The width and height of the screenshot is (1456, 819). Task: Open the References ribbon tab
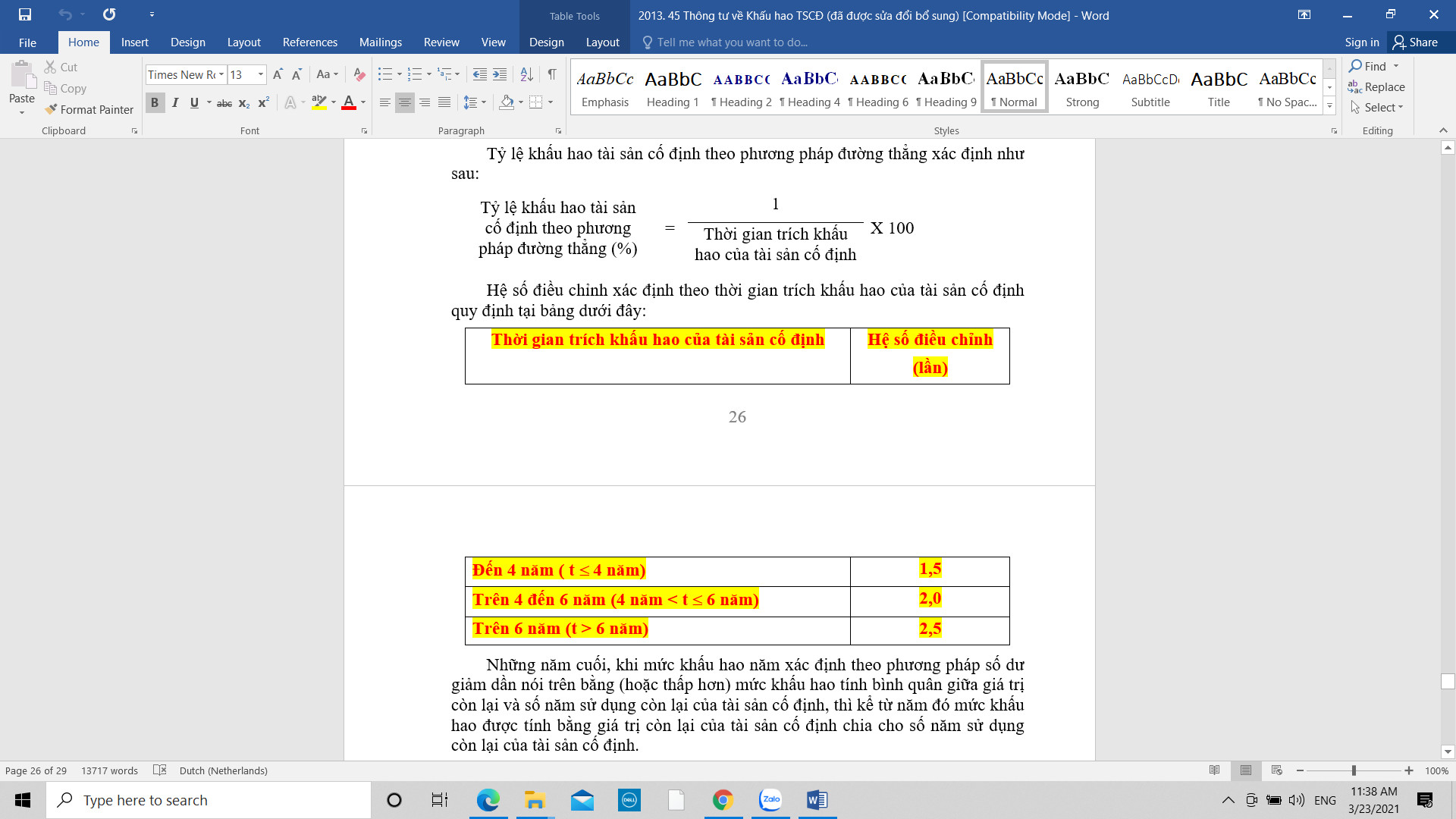pyautogui.click(x=309, y=42)
